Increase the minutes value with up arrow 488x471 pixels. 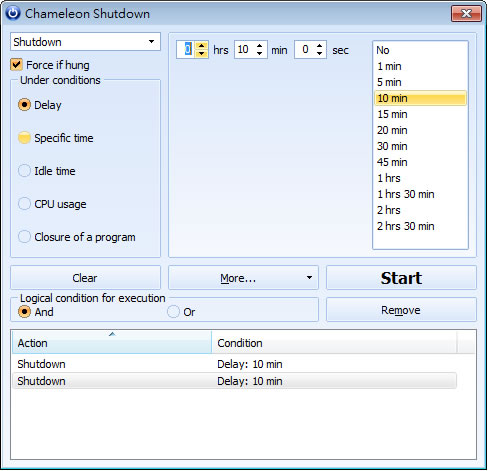260,46
